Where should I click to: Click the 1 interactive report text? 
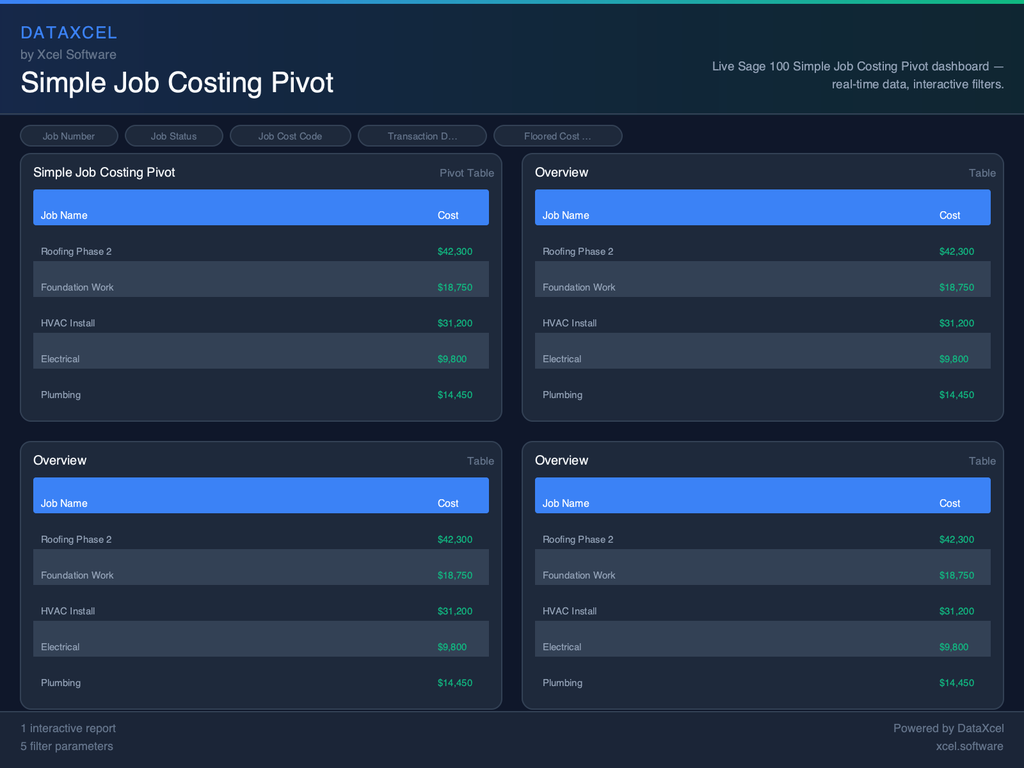(x=68, y=728)
